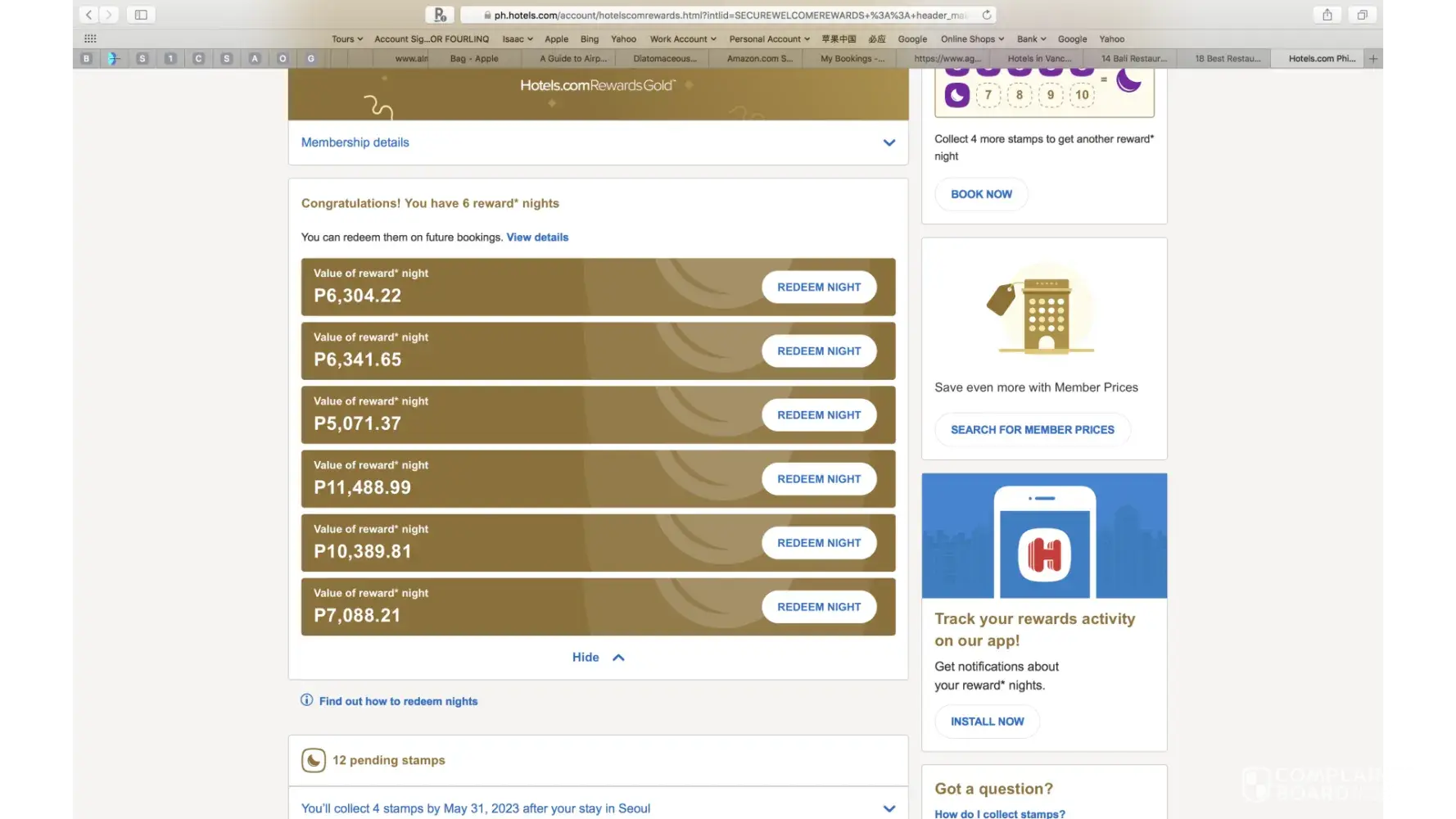The image size is (1456, 819).
Task: Click info icon beside redeem nights help
Action: click(x=307, y=700)
